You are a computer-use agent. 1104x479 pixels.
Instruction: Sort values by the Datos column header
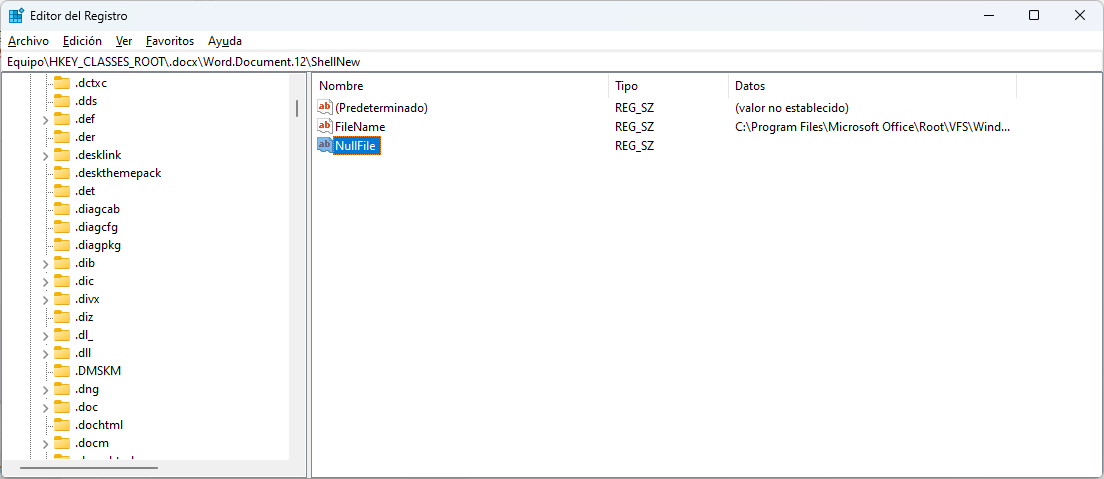872,86
